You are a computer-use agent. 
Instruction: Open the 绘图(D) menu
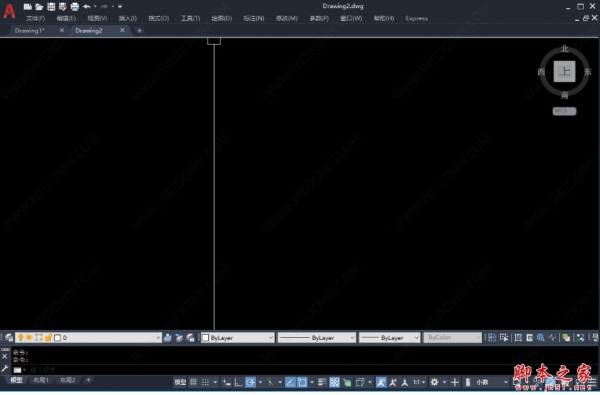pos(222,18)
